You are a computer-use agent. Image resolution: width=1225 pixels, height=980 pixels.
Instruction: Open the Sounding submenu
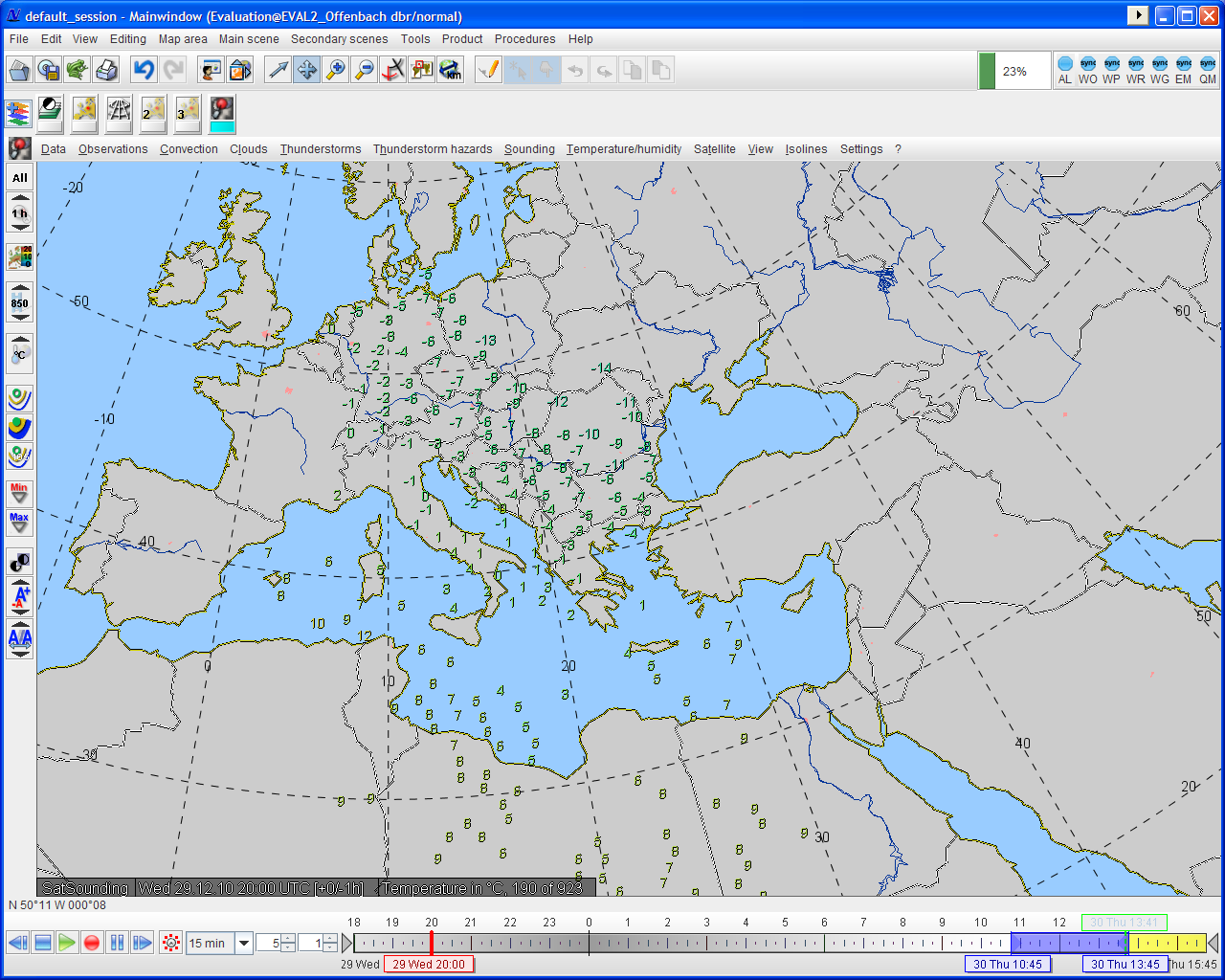529,149
